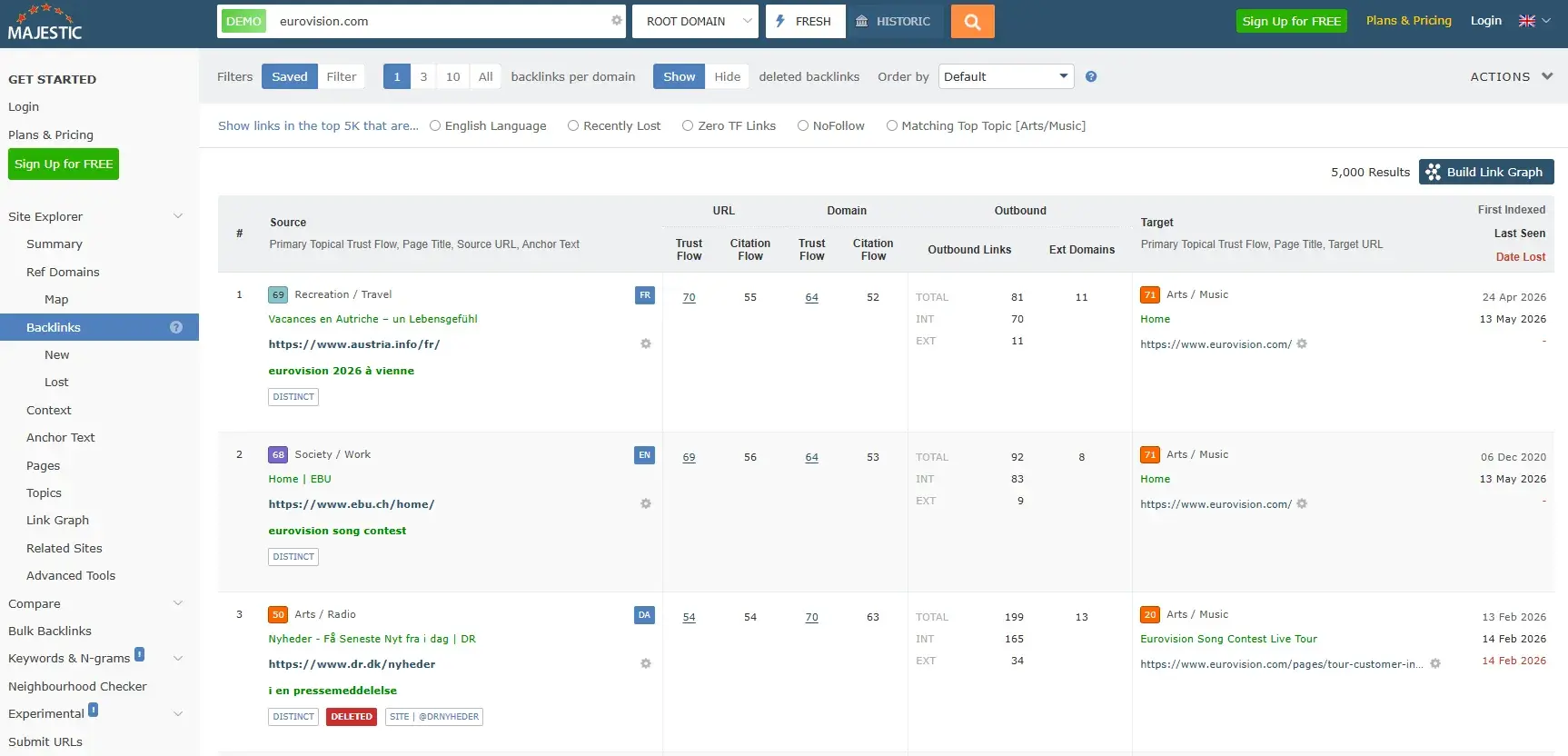The image size is (1568, 756).
Task: Show All backlinks per domain
Action: point(486,76)
